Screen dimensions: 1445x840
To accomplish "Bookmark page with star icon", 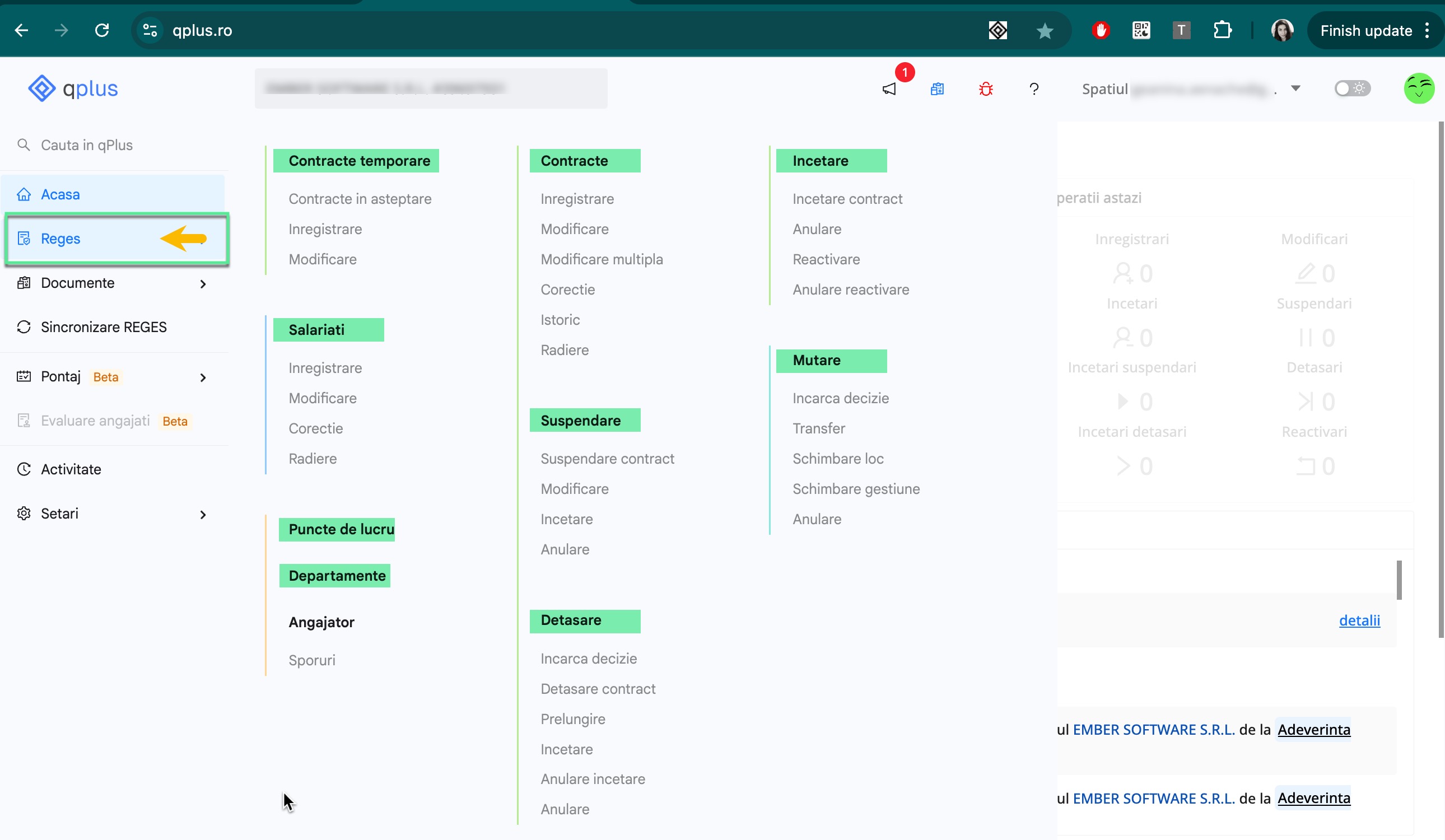I will [1045, 30].
